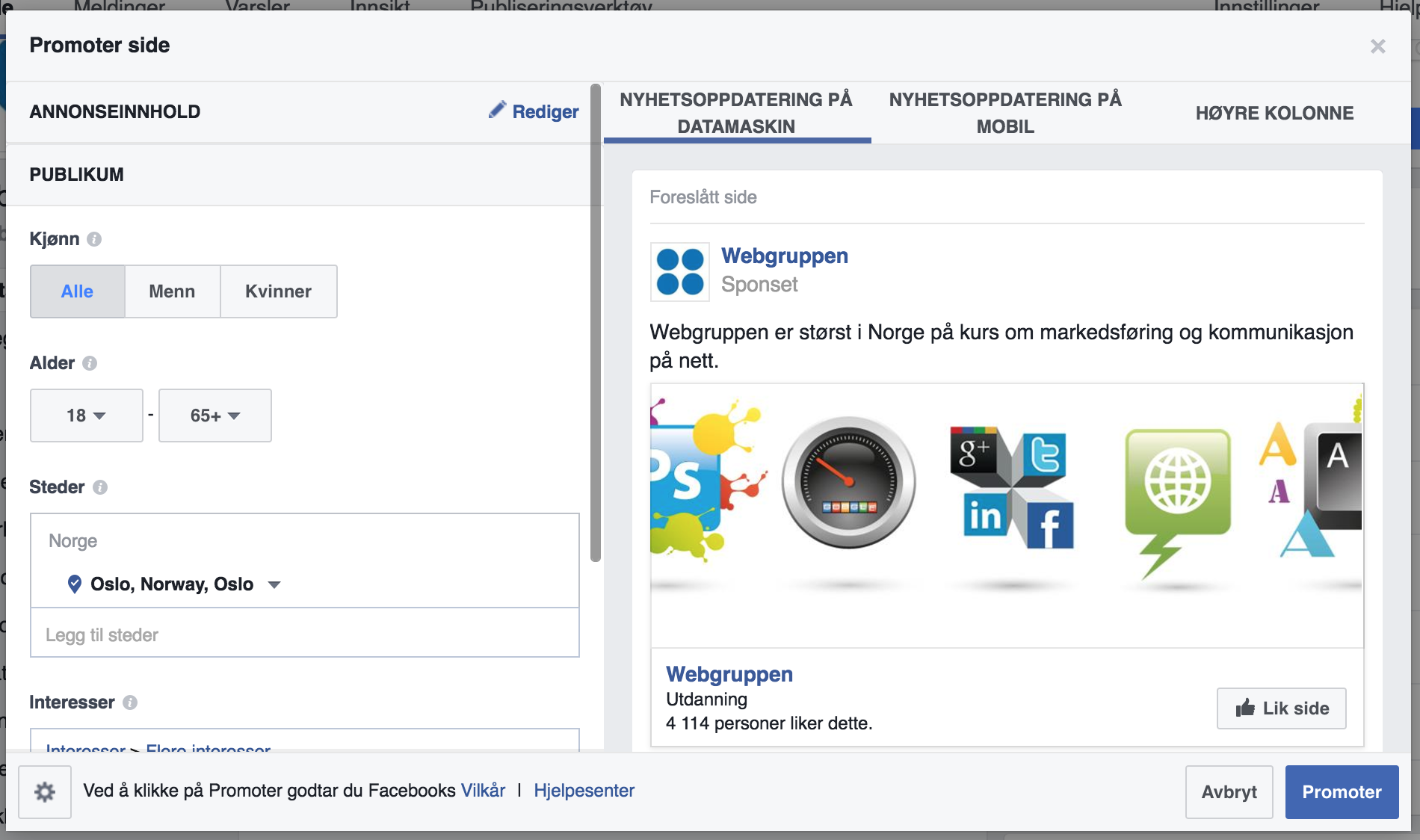
Task: Open the maximum age 65+ dropdown
Action: coord(215,416)
